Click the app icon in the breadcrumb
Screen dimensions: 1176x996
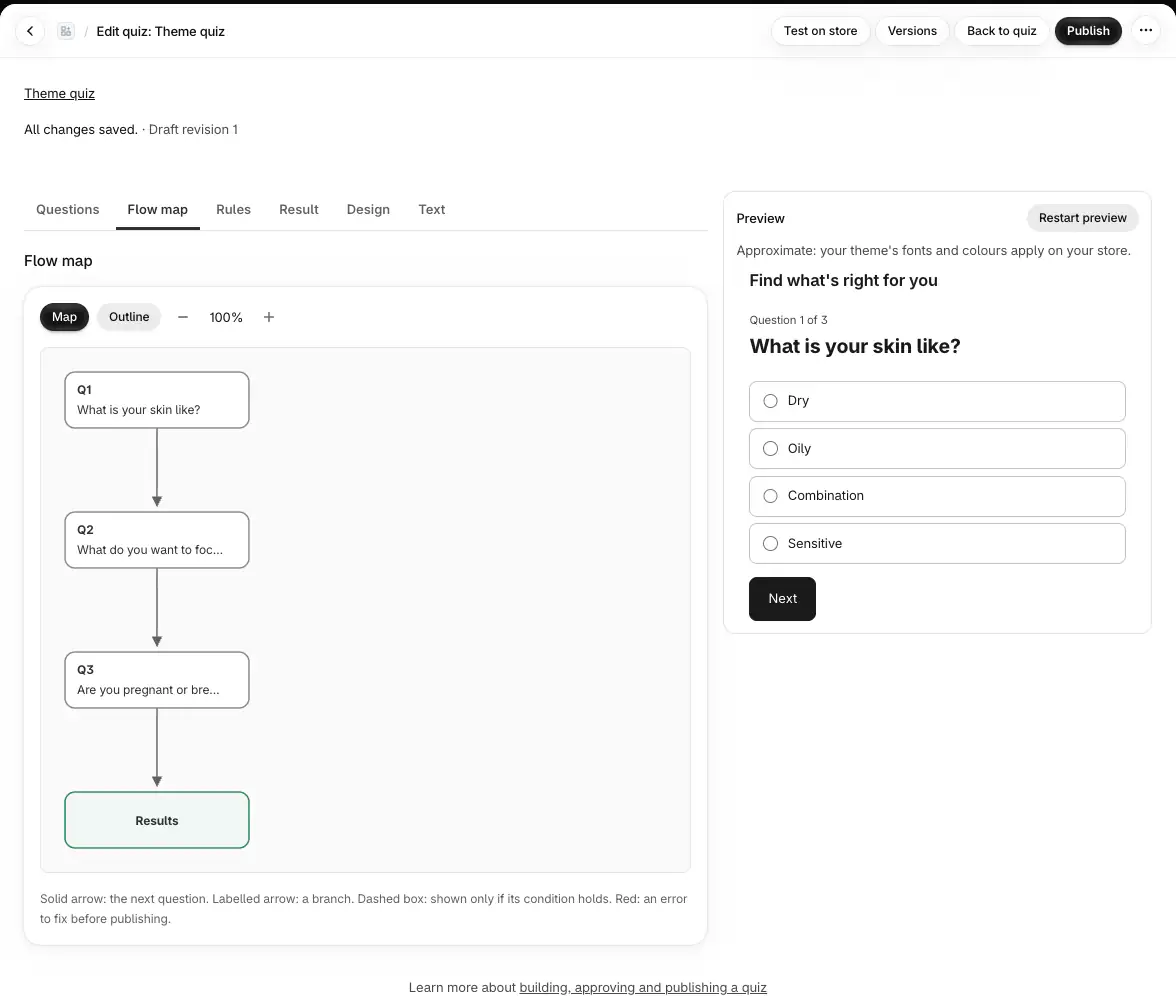(66, 31)
